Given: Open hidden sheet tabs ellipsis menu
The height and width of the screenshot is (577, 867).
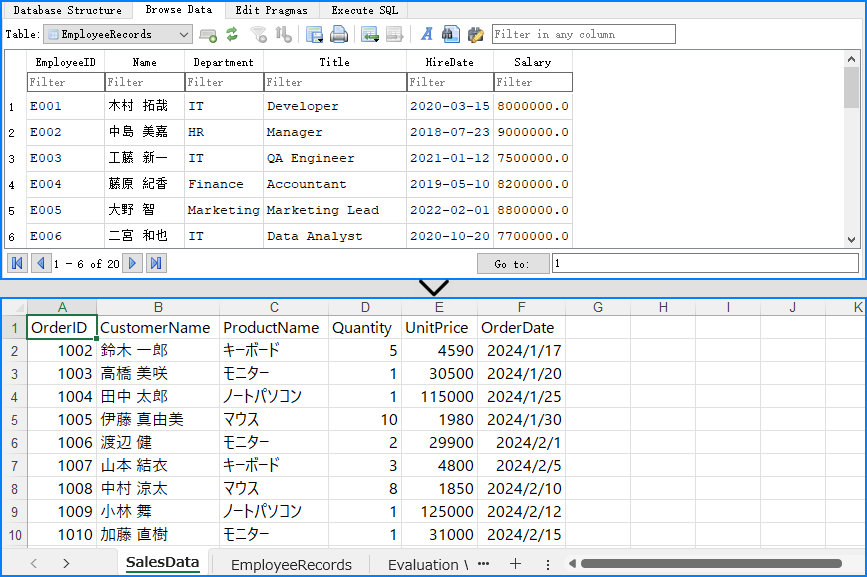Looking at the screenshot, I should [483, 564].
